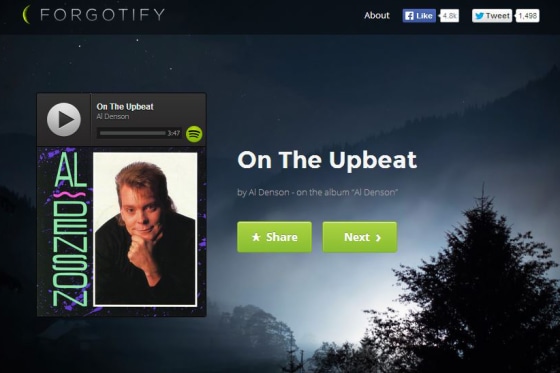Click Al Denson artist name in player

point(113,116)
